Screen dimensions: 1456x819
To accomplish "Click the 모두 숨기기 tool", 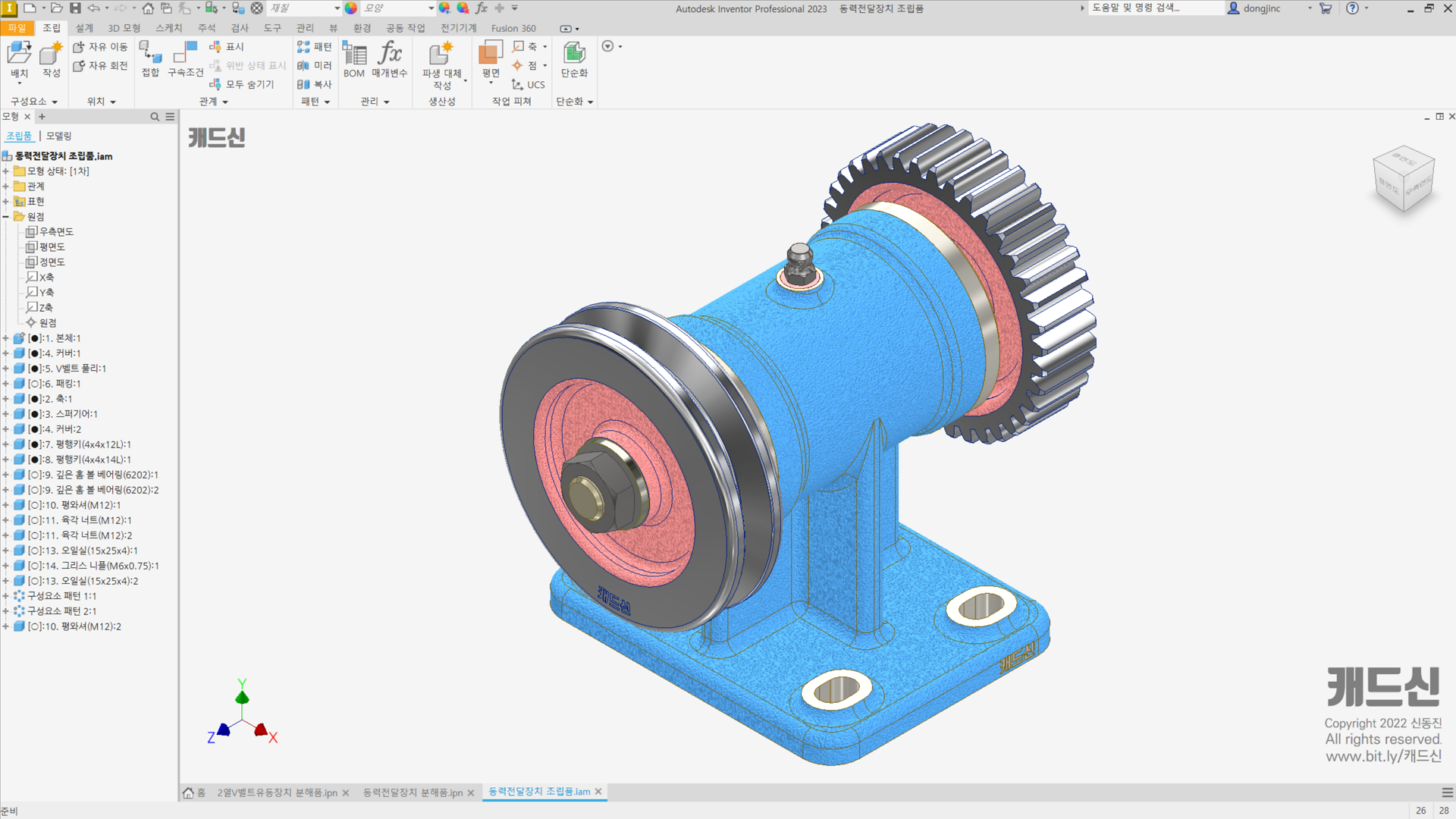I will (242, 85).
